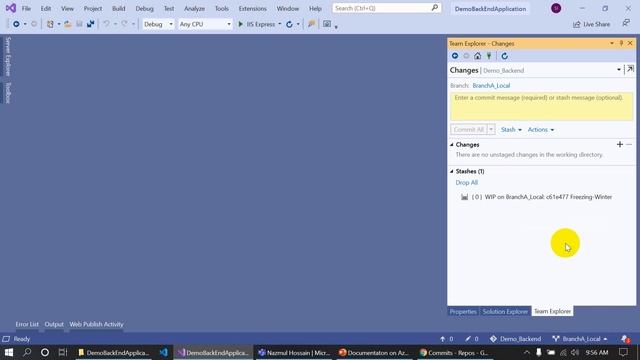Collapse the Stashes (1) section
This screenshot has height=360, width=640.
pos(452,171)
